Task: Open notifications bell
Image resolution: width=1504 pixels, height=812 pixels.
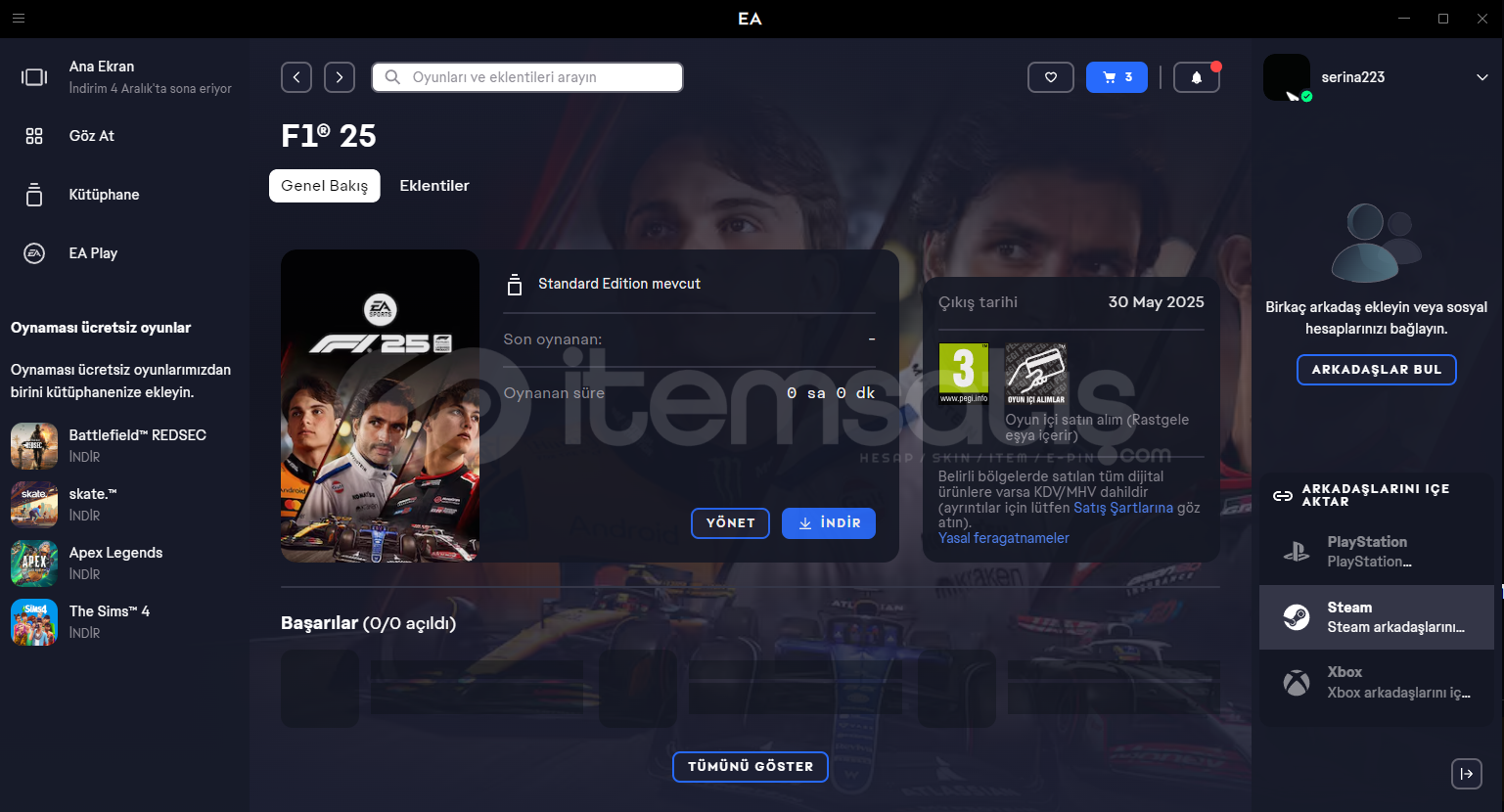Action: (1196, 77)
